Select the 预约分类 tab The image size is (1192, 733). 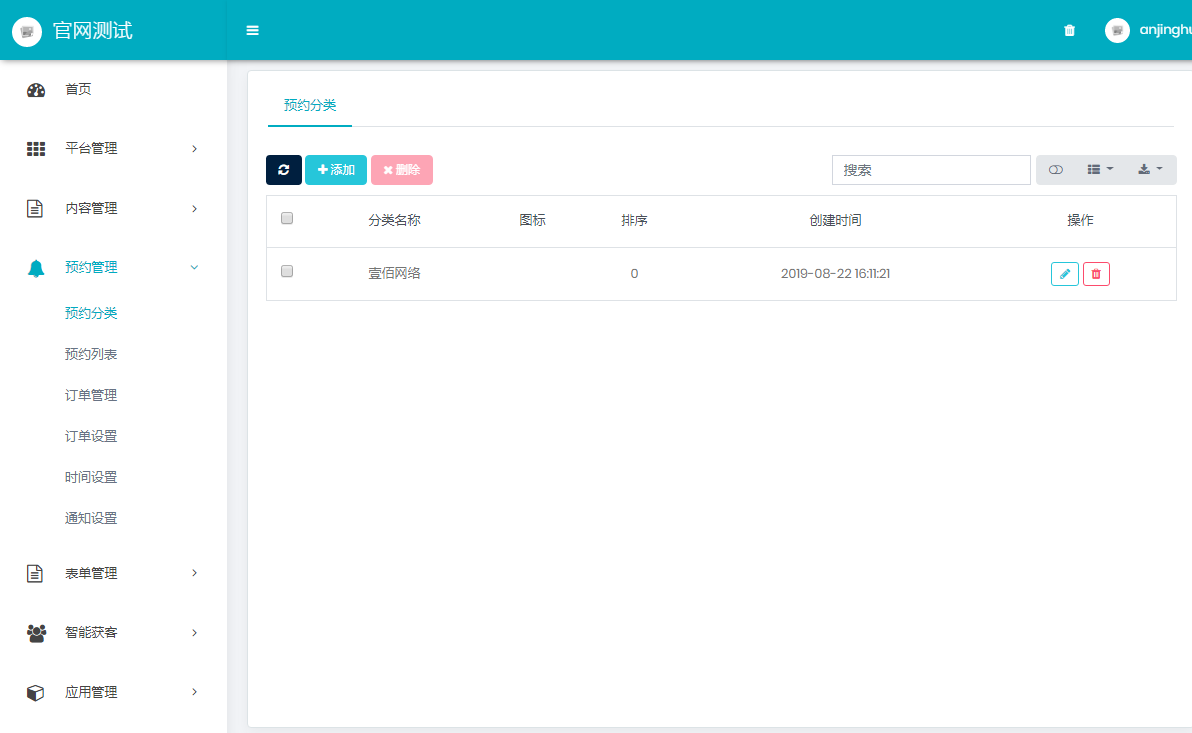(x=310, y=104)
